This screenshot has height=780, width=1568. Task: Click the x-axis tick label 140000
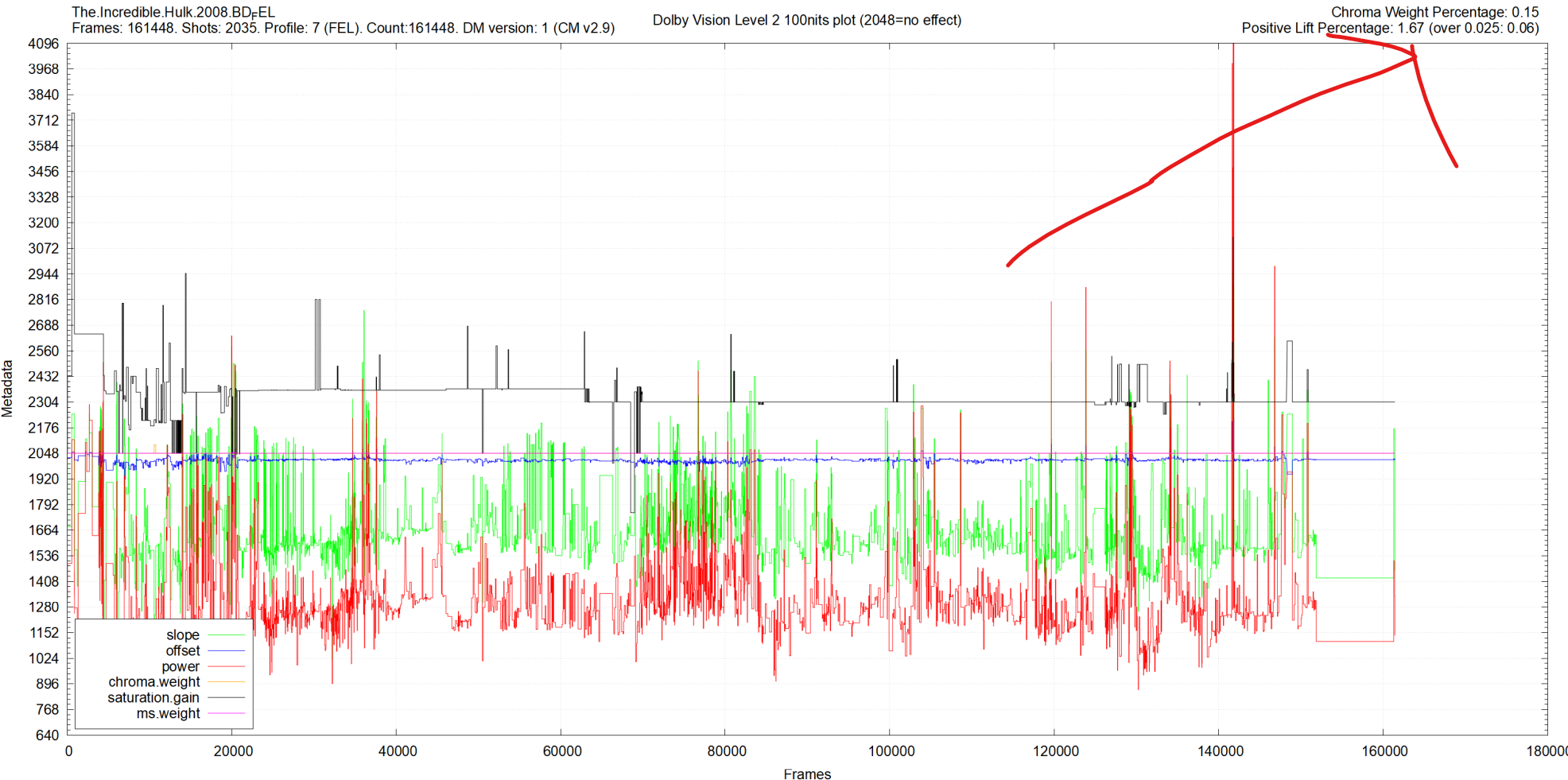(x=1220, y=751)
